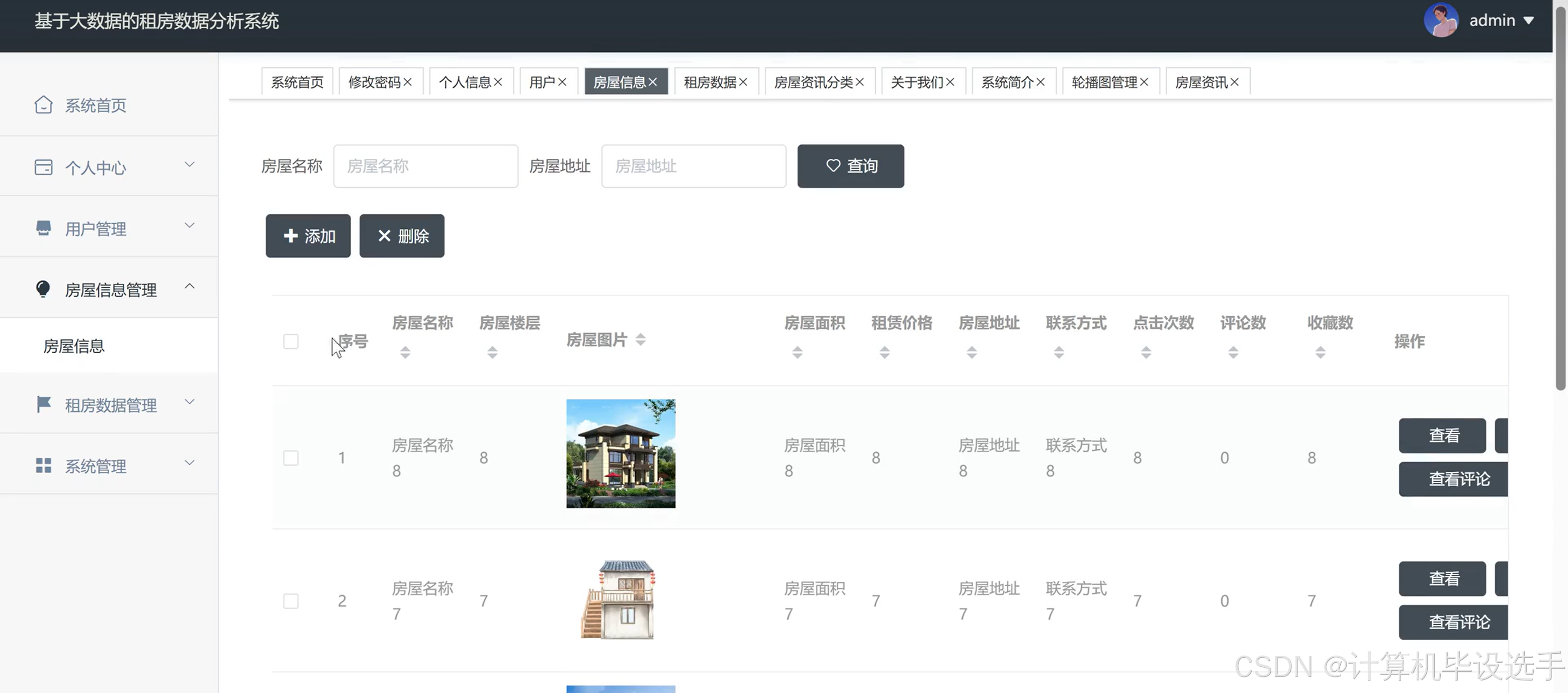Go to 系统首页 in the sidebar
The height and width of the screenshot is (693, 1568).
pyautogui.click(x=109, y=105)
